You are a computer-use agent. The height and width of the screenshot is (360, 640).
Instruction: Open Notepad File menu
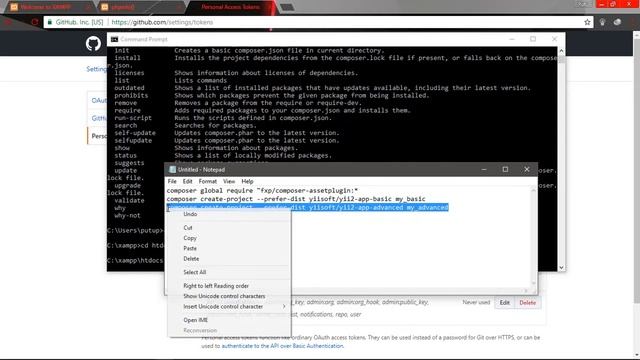(x=172, y=181)
